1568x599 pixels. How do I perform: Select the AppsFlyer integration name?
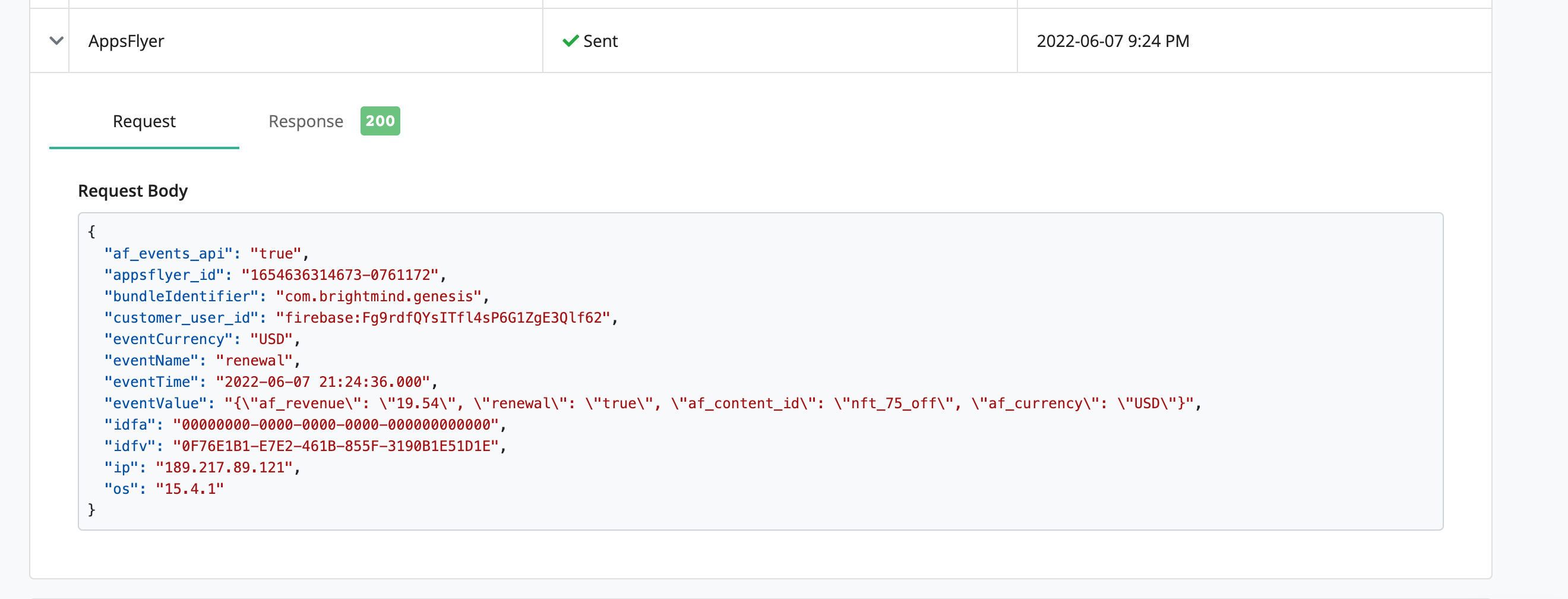point(126,41)
